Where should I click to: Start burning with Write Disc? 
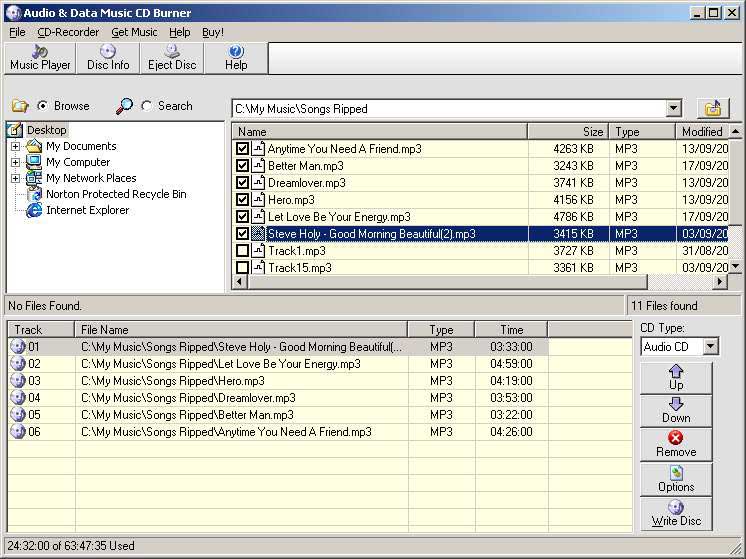point(676,513)
